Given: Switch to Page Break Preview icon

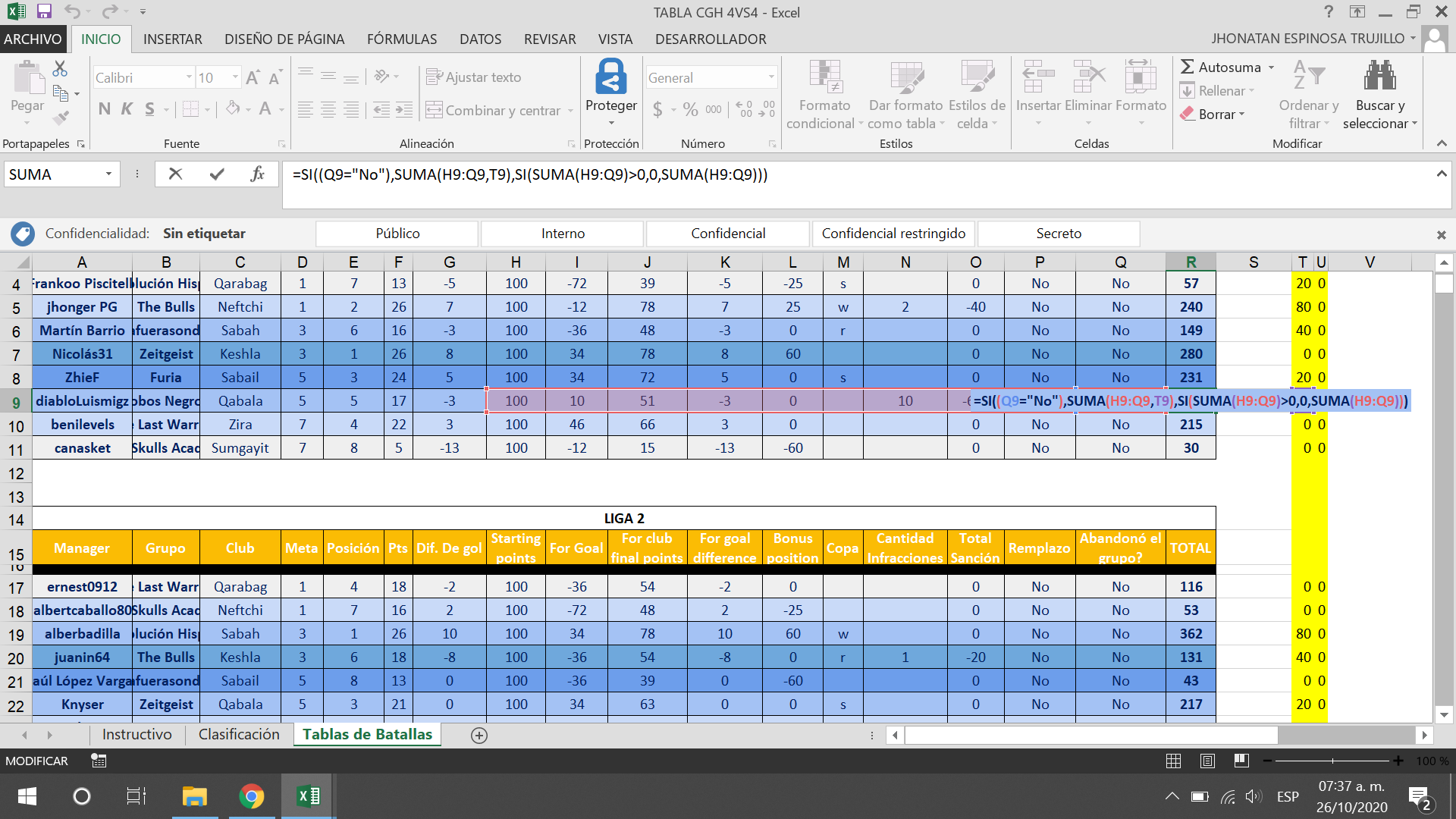Looking at the screenshot, I should (1241, 761).
